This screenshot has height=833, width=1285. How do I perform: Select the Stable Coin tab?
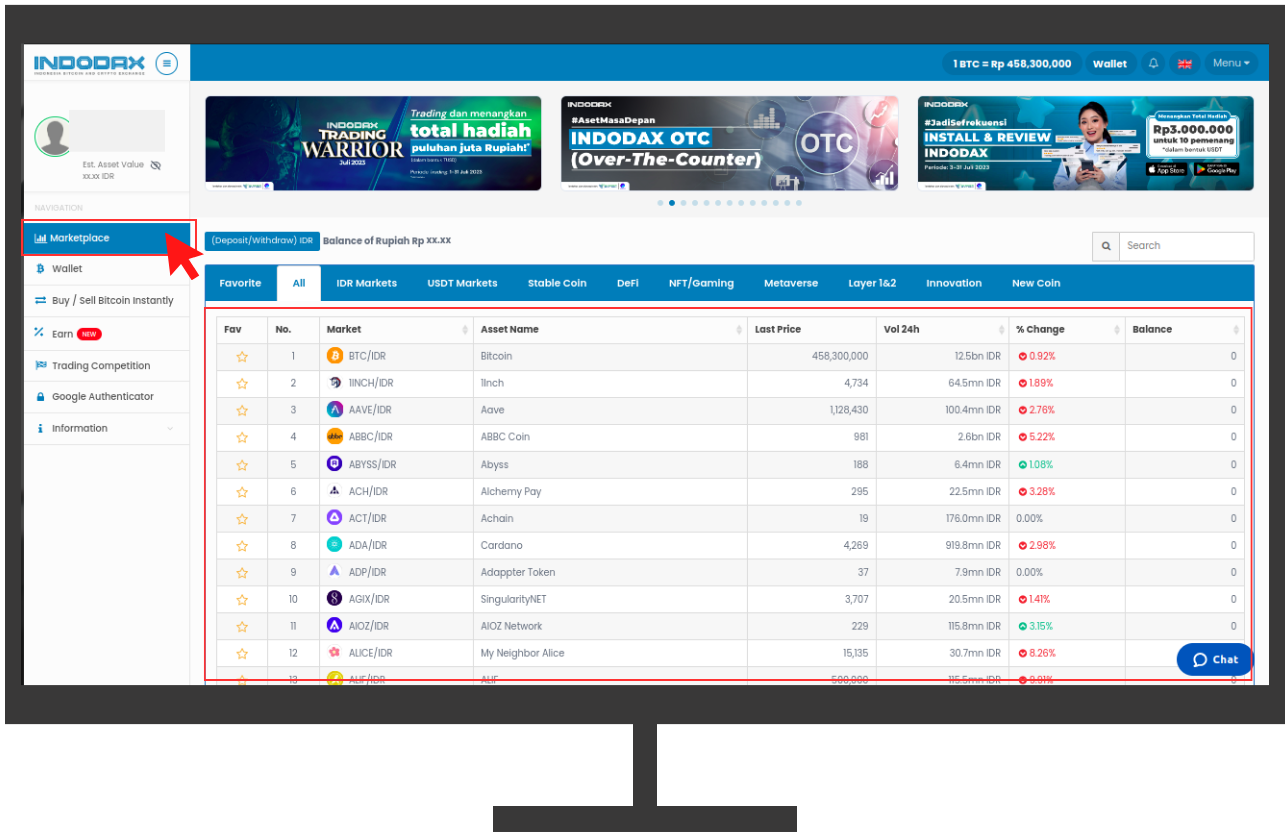(x=557, y=283)
